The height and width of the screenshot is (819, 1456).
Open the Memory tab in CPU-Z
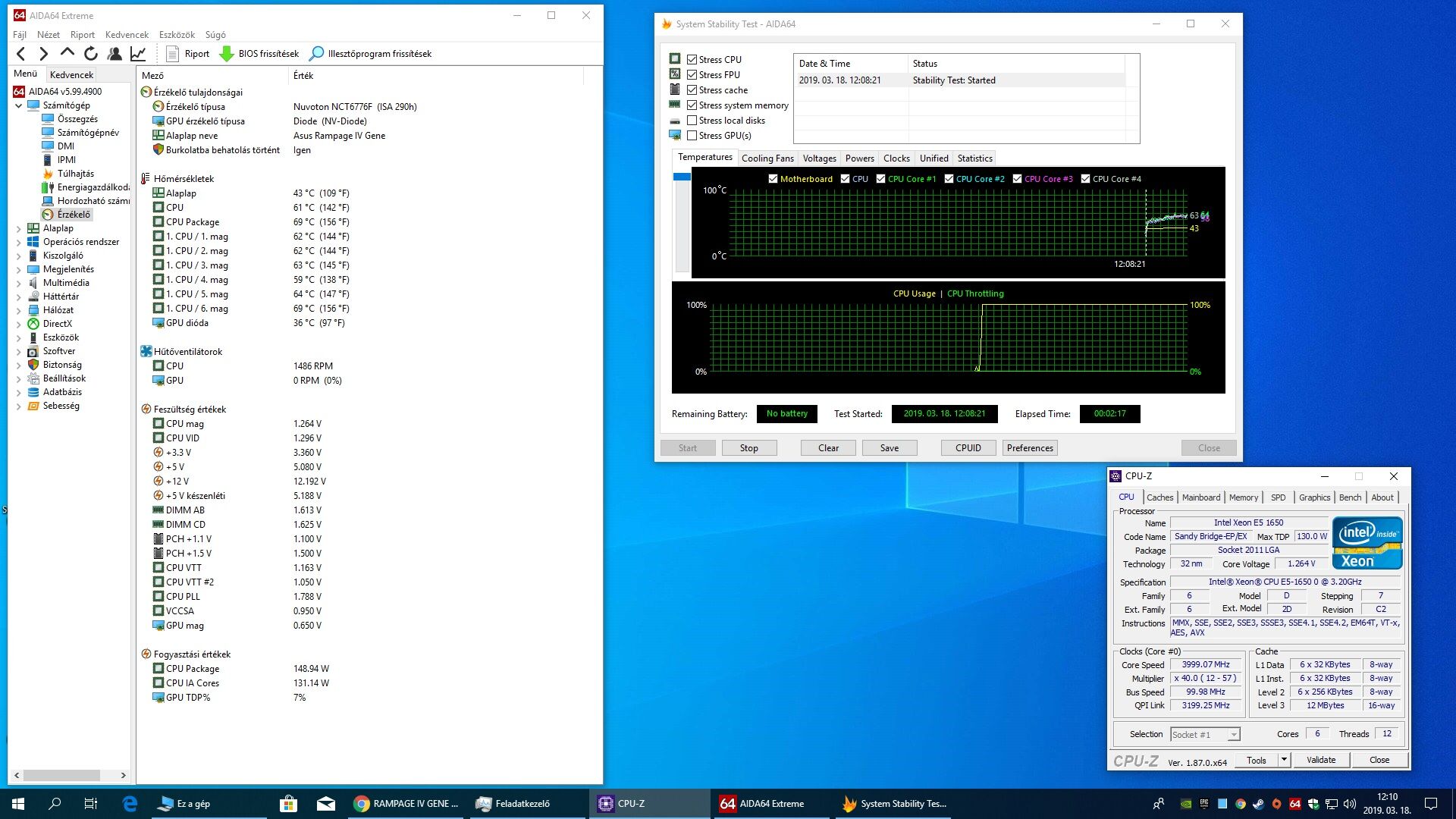coord(1243,497)
